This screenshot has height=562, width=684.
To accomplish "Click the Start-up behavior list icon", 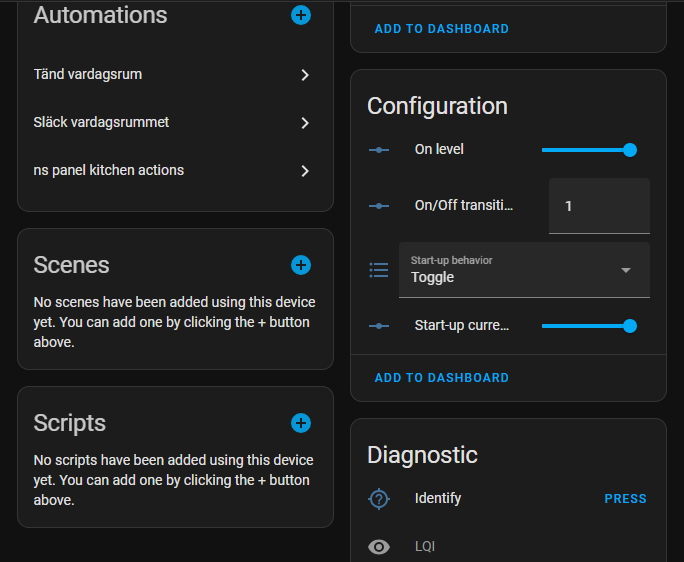I will point(379,269).
